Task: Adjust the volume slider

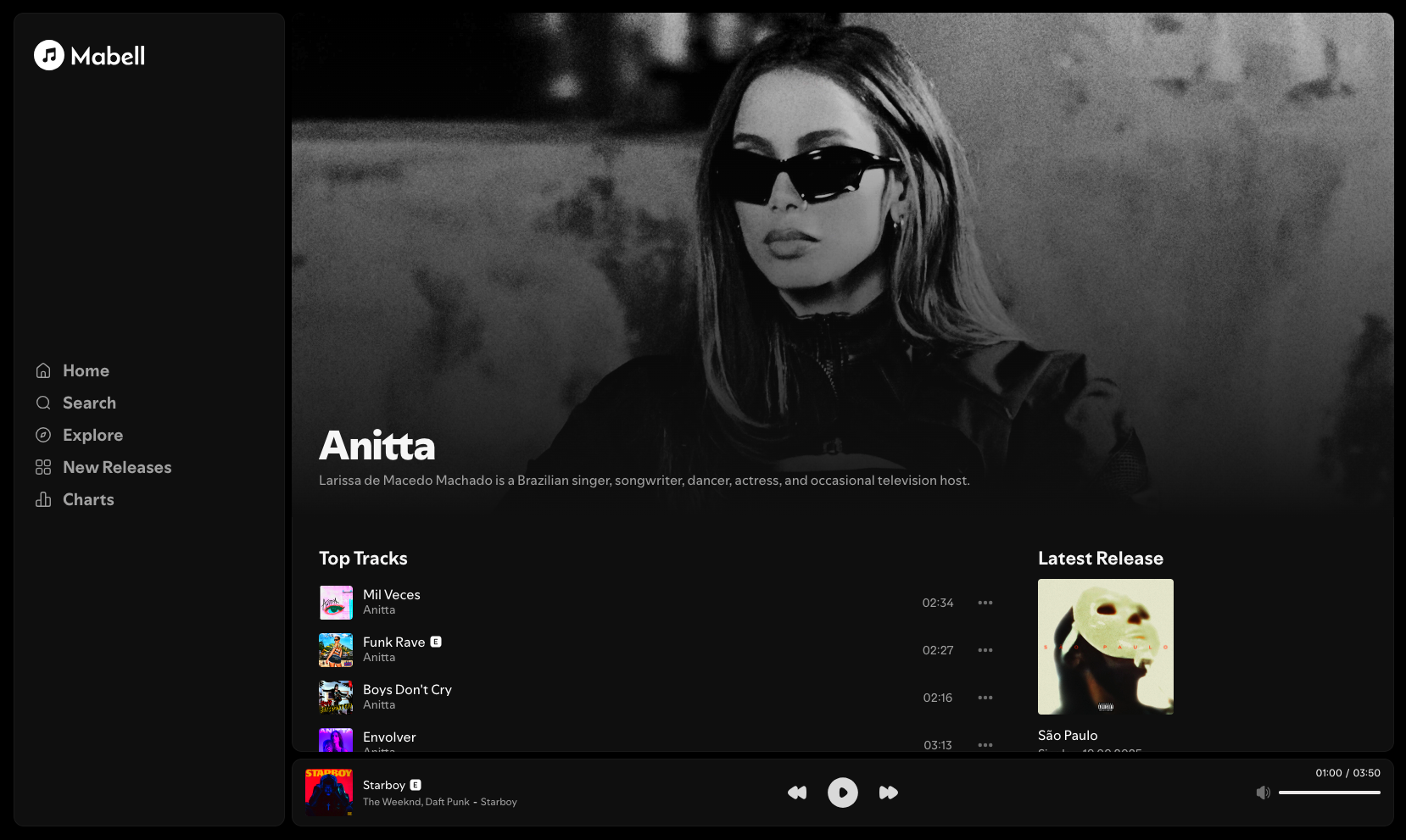Action: [1329, 793]
